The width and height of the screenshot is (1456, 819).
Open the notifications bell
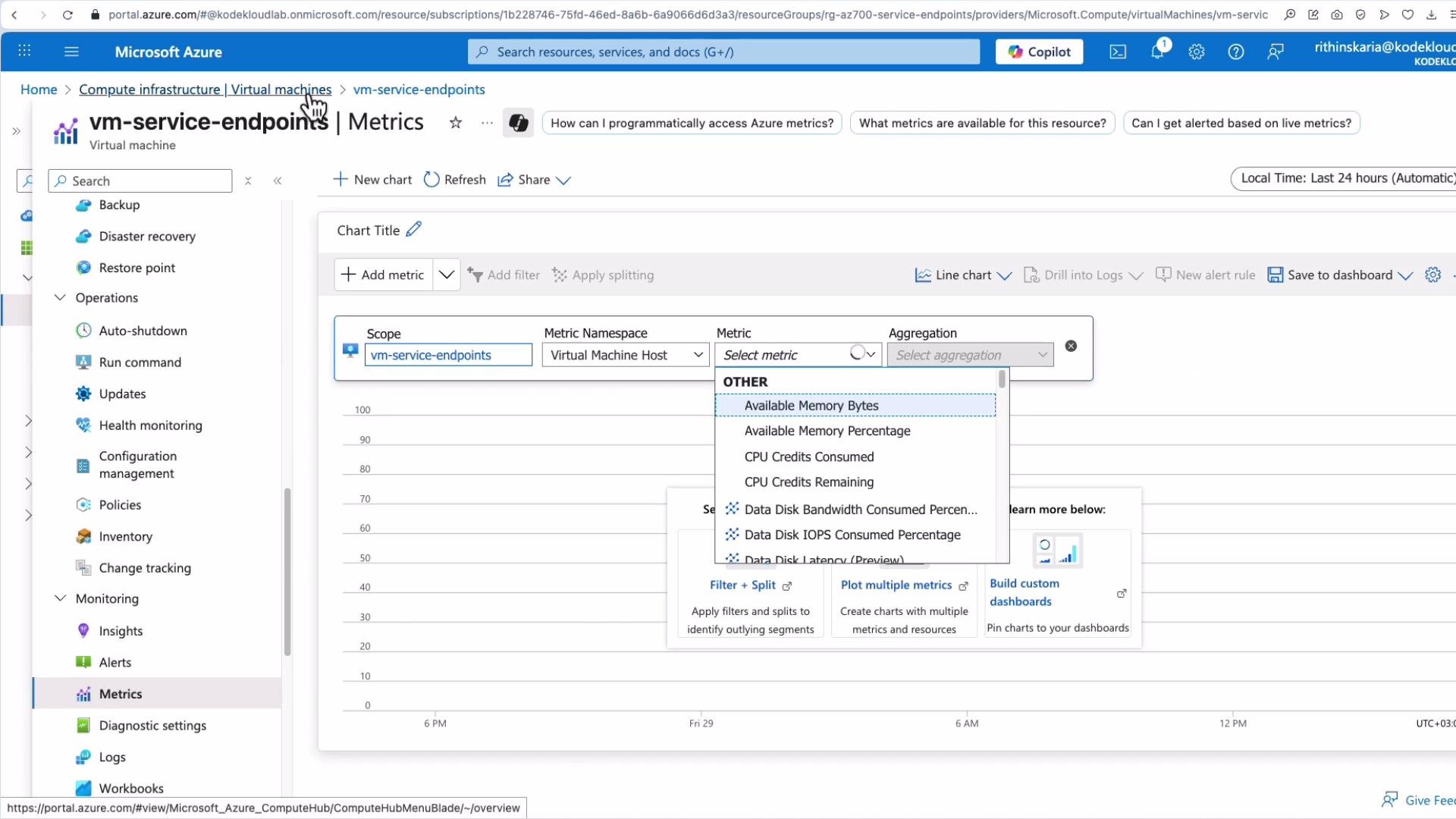[1157, 52]
